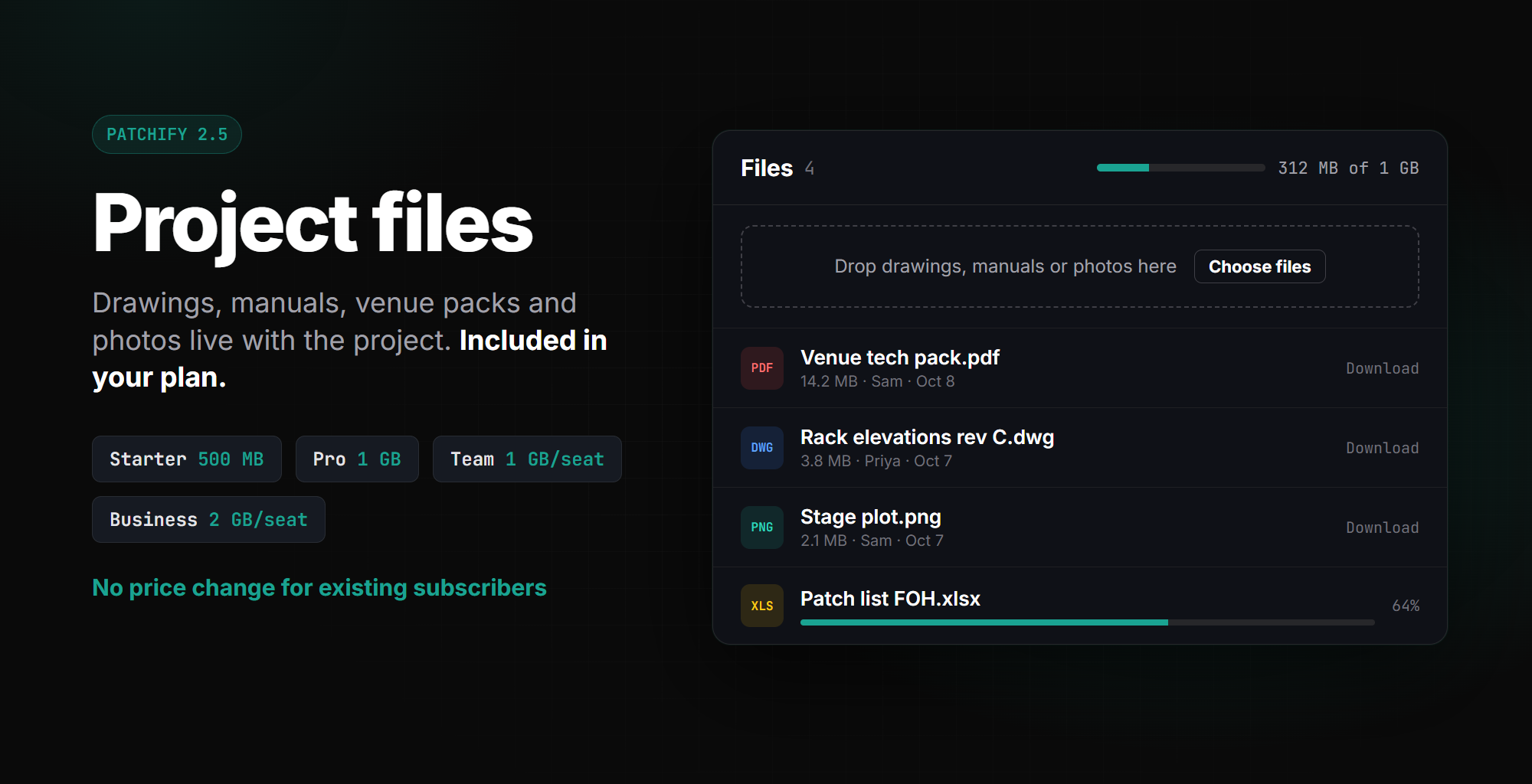Click the Files panel heading

coord(767,168)
